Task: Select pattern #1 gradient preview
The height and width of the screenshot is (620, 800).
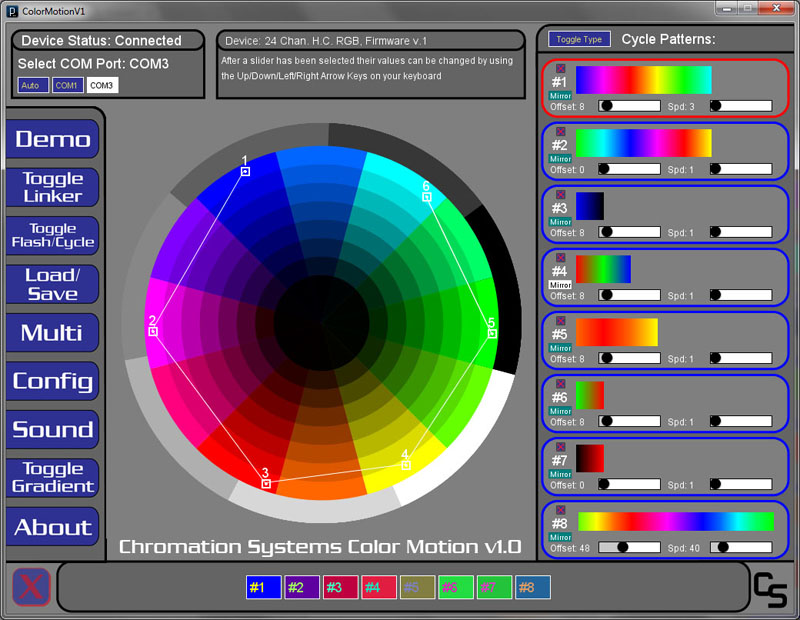Action: (x=644, y=80)
